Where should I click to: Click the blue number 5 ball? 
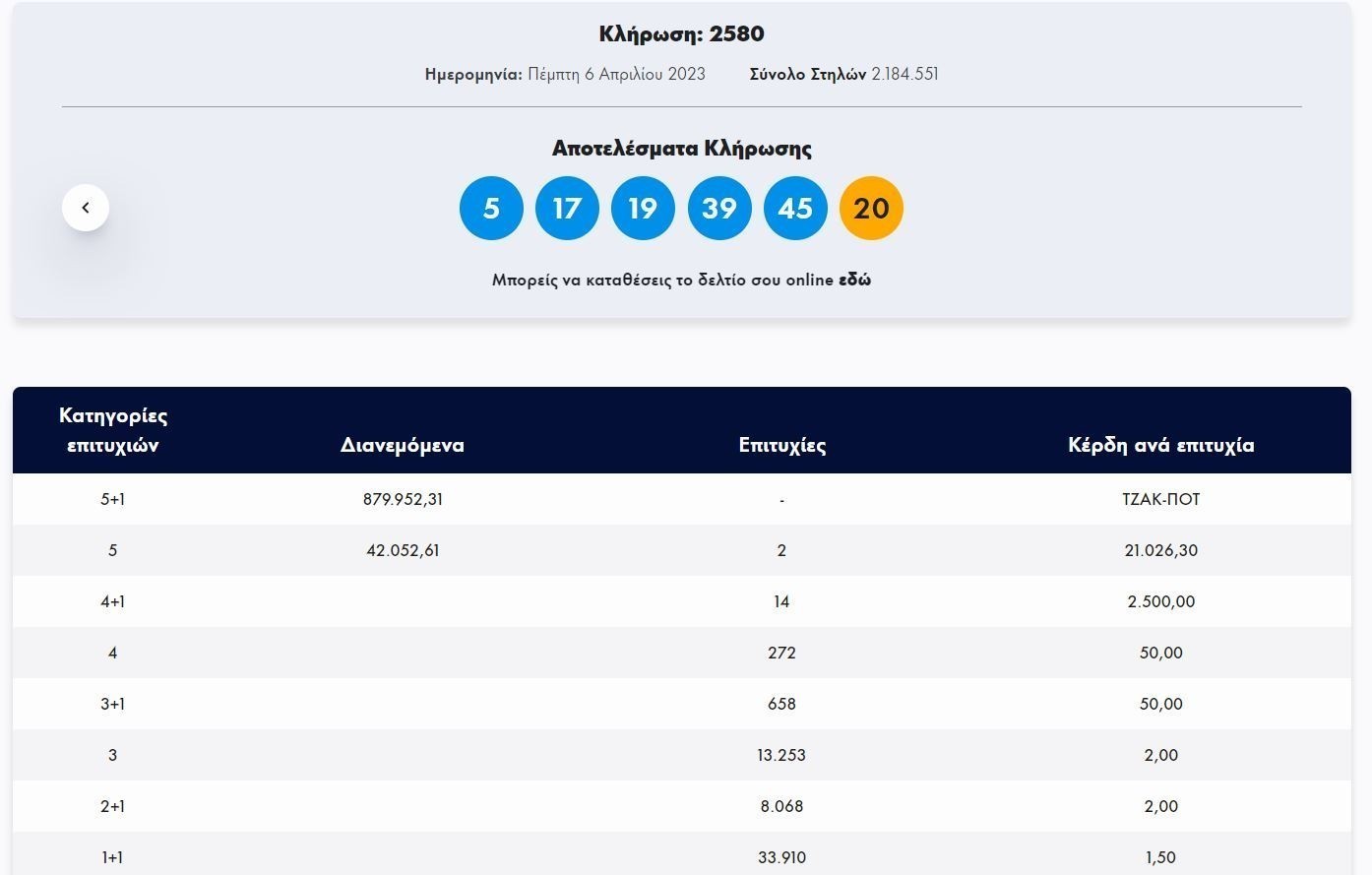coord(491,209)
